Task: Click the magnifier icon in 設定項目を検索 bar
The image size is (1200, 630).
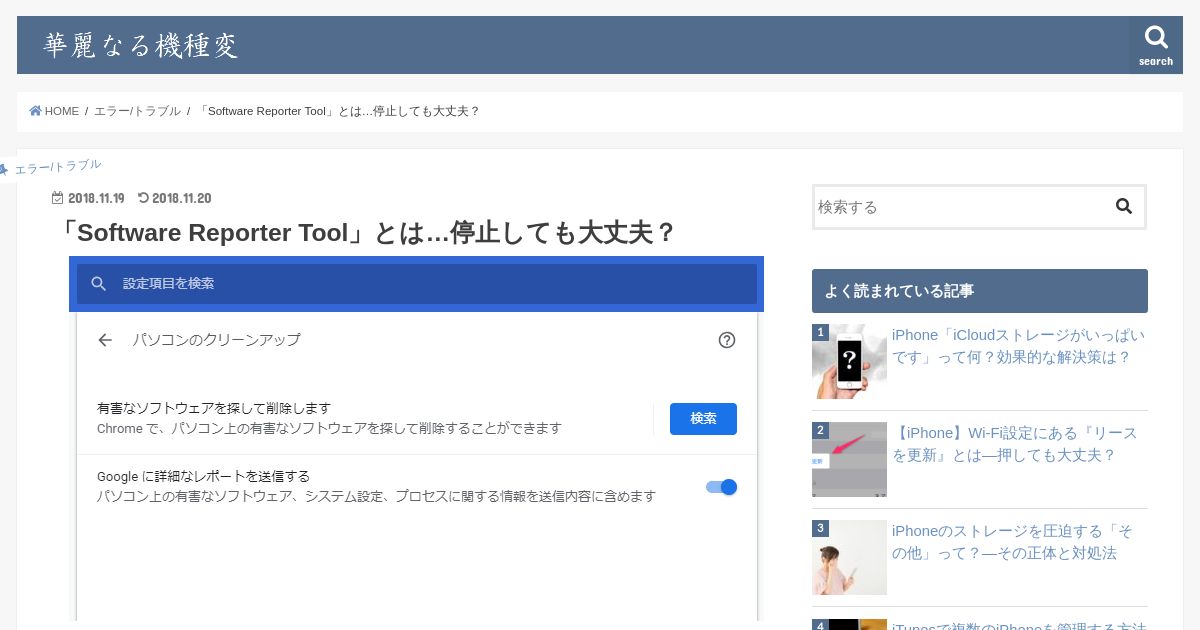Action: tap(98, 284)
